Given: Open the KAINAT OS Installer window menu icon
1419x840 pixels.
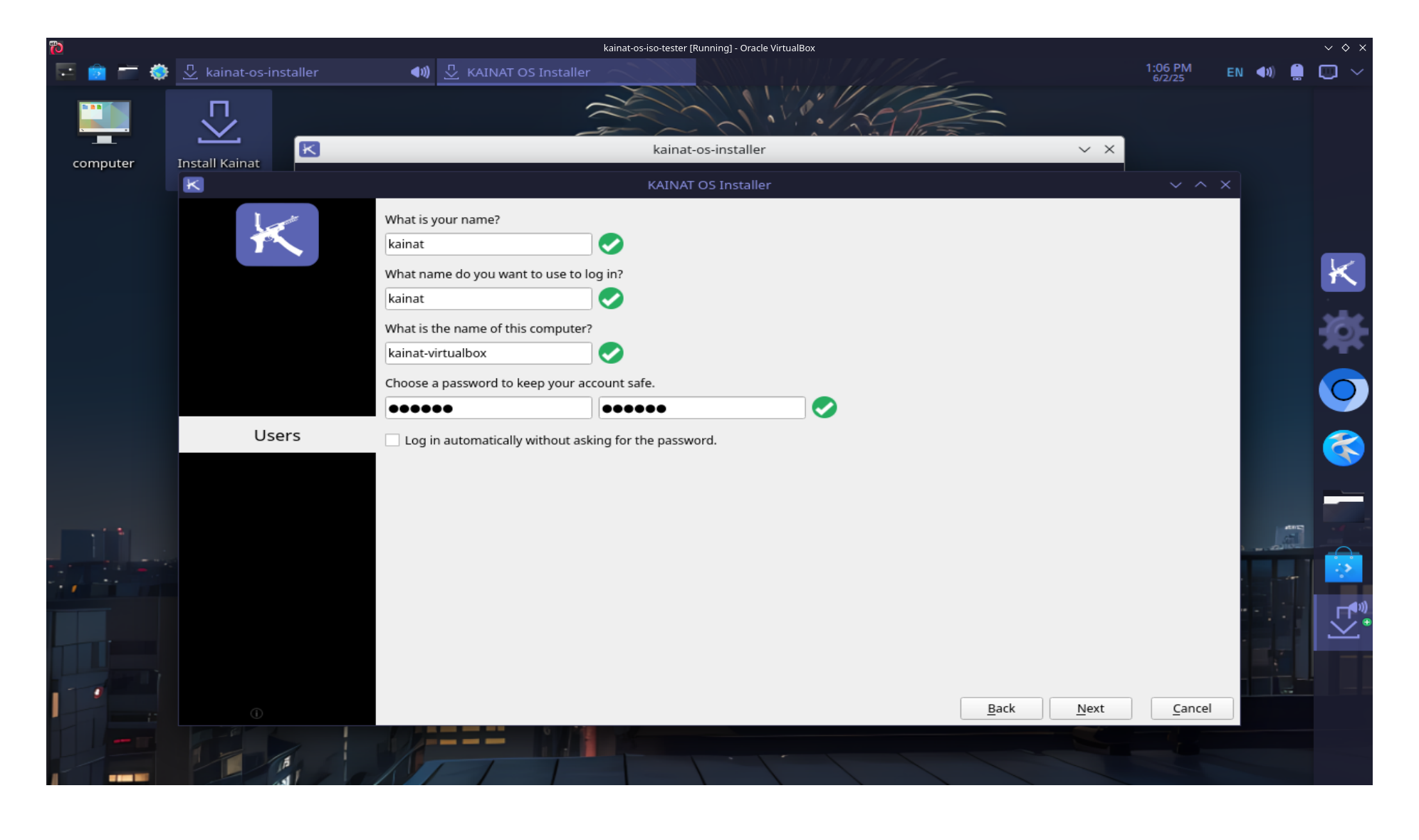Looking at the screenshot, I should (194, 185).
